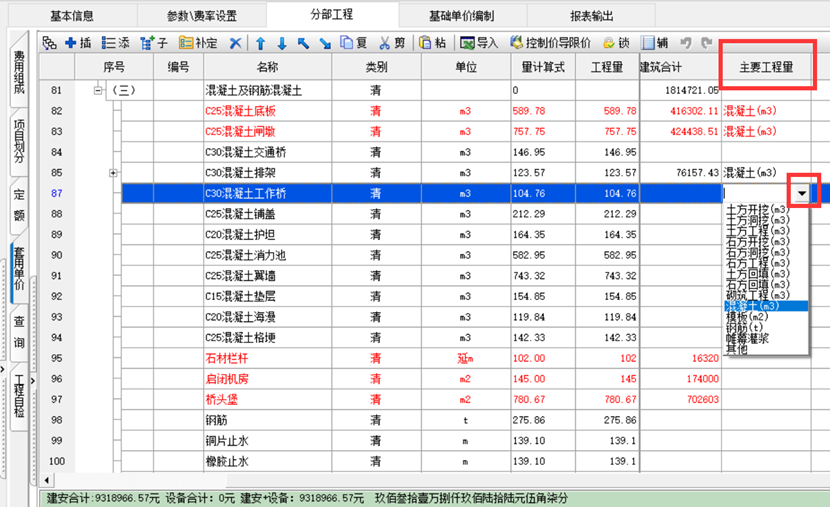Demote item with down-right arrow icon
This screenshot has height=507, width=830.
coord(325,43)
